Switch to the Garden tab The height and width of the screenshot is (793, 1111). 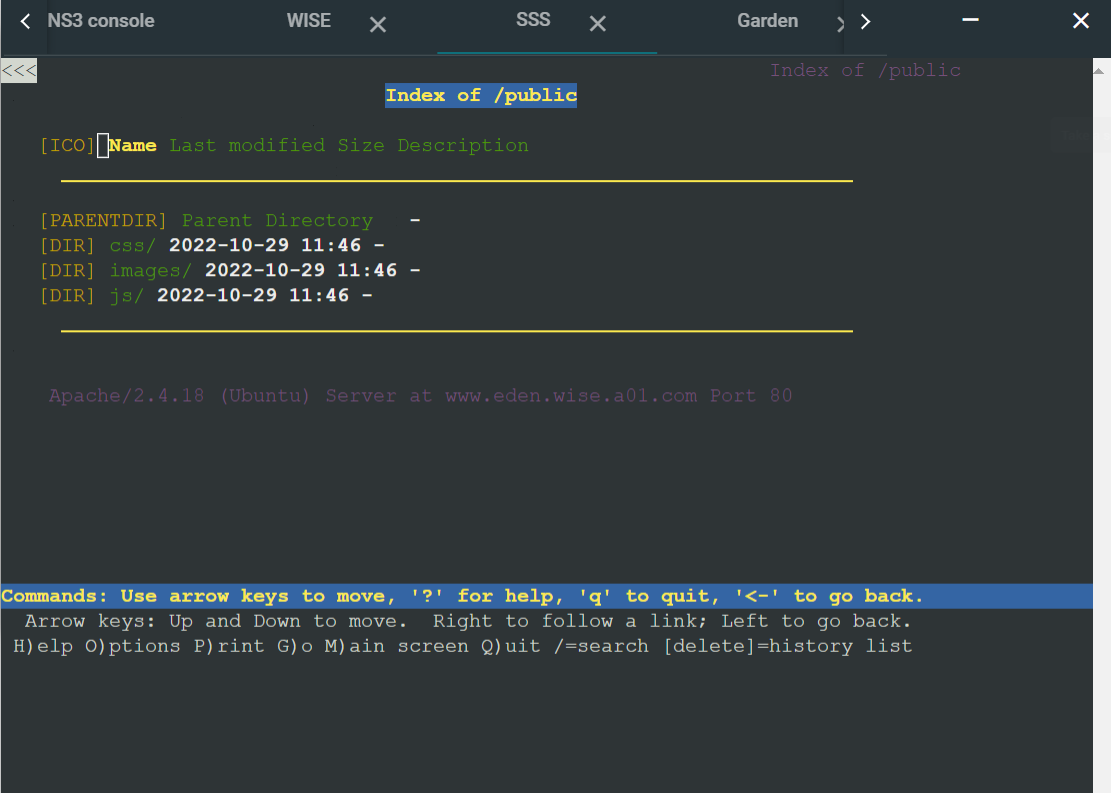coord(767,20)
